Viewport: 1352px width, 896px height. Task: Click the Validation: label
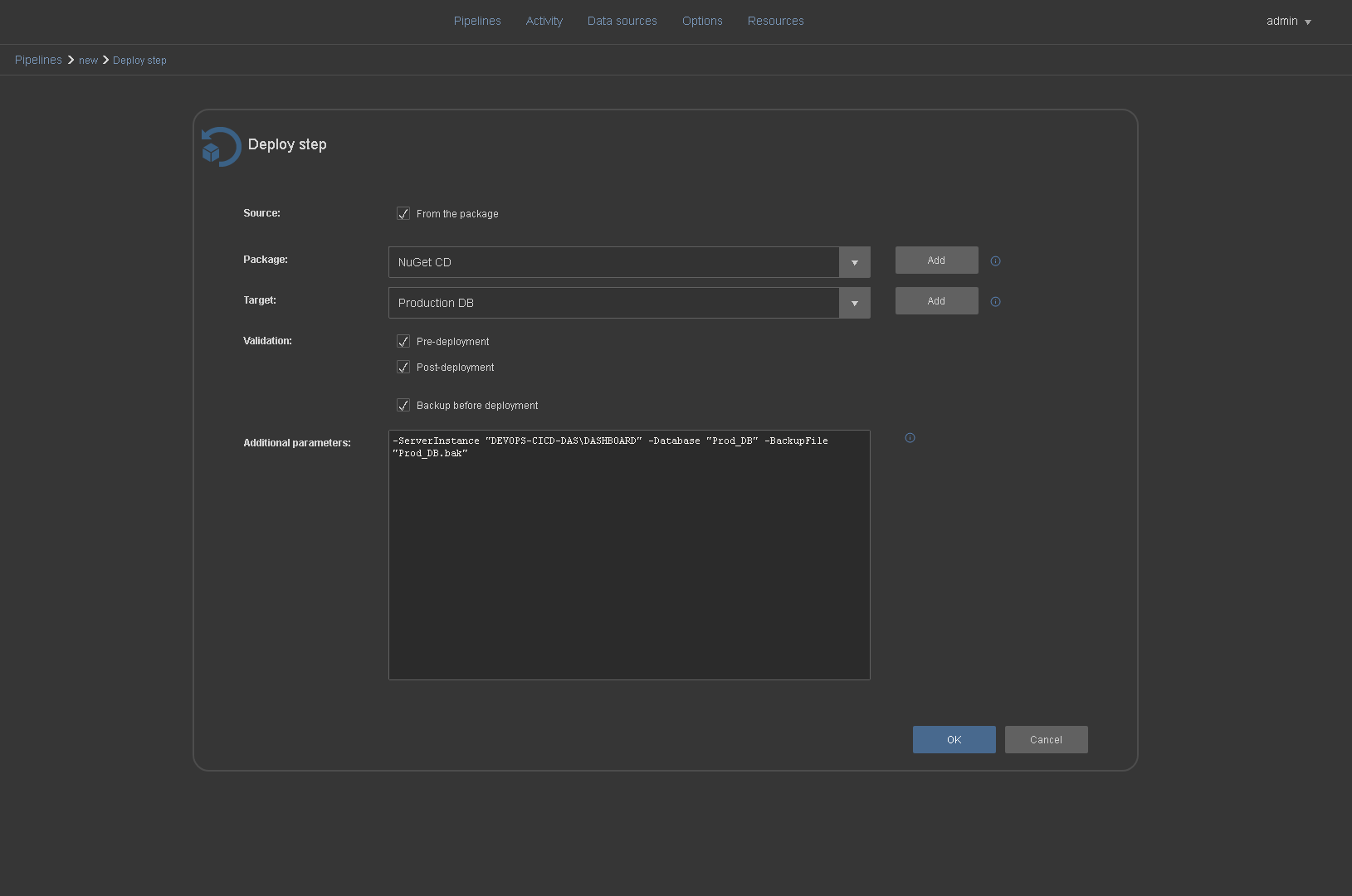(x=267, y=341)
